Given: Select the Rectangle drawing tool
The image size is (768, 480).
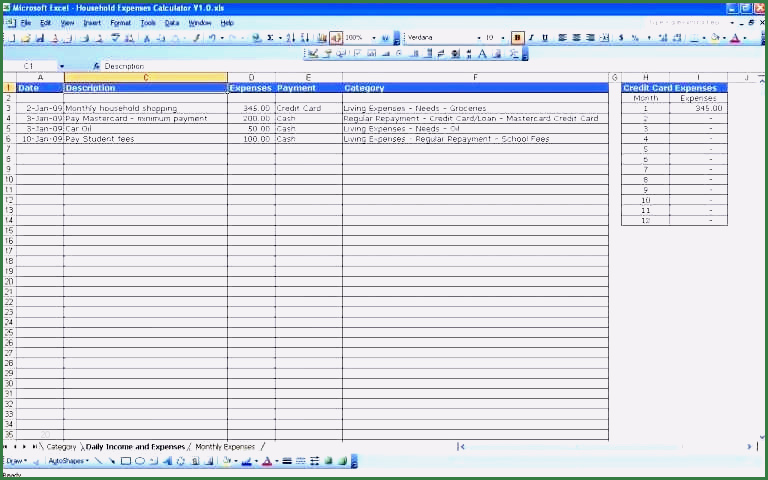Looking at the screenshot, I should [126, 461].
